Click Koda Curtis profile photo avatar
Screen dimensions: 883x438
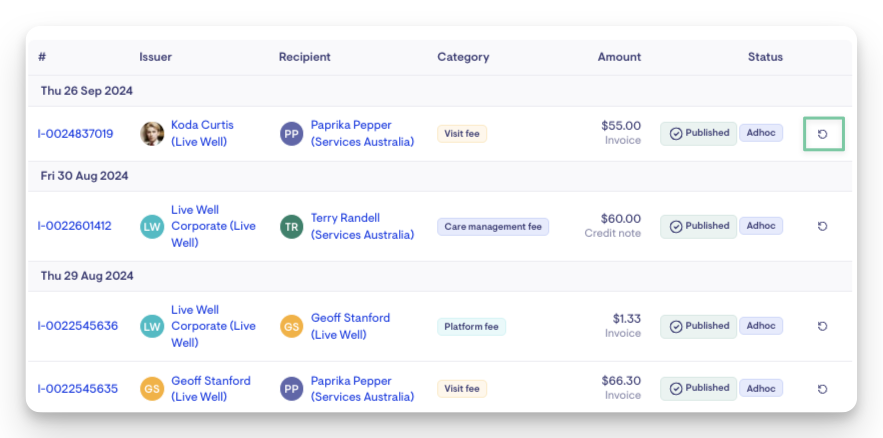[152, 134]
